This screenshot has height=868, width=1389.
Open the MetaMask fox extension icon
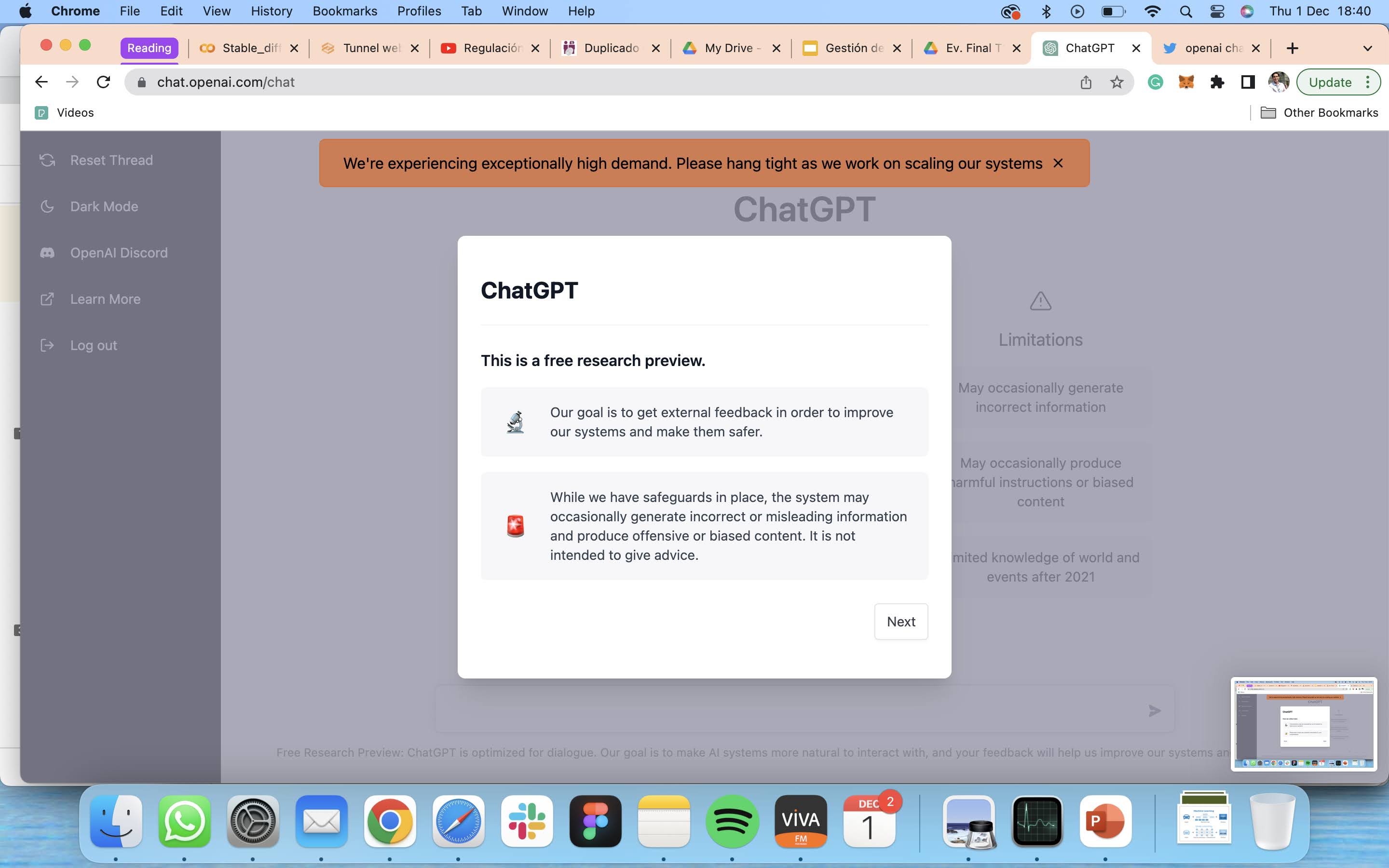1186,82
